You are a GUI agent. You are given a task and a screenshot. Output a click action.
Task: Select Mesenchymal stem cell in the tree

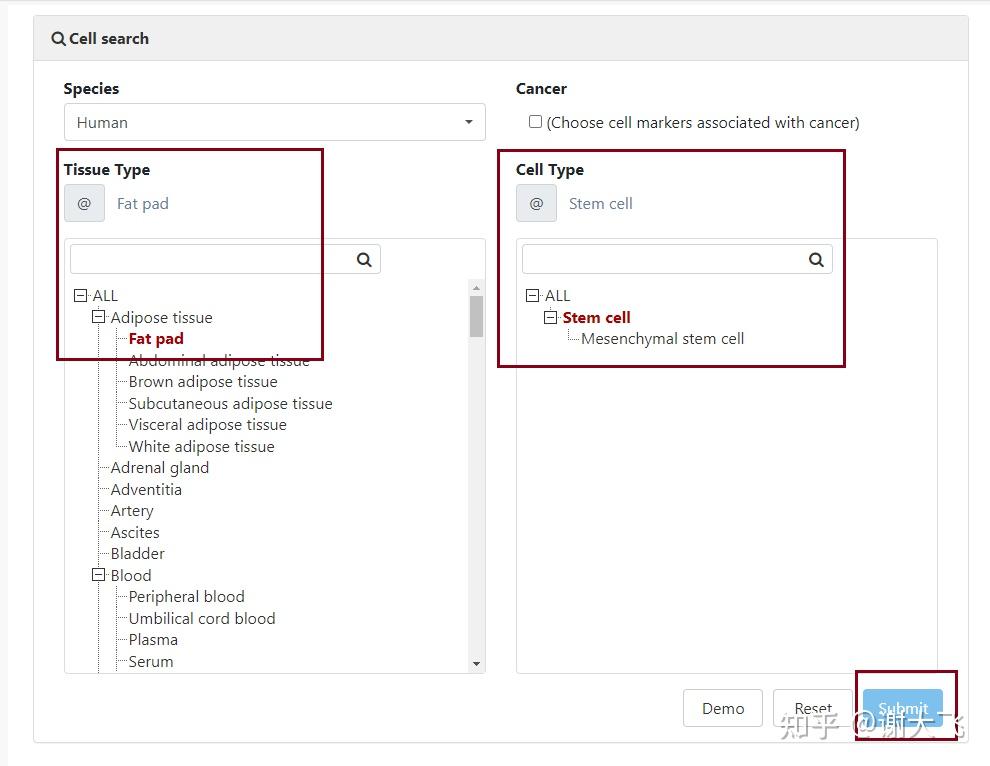coord(662,339)
